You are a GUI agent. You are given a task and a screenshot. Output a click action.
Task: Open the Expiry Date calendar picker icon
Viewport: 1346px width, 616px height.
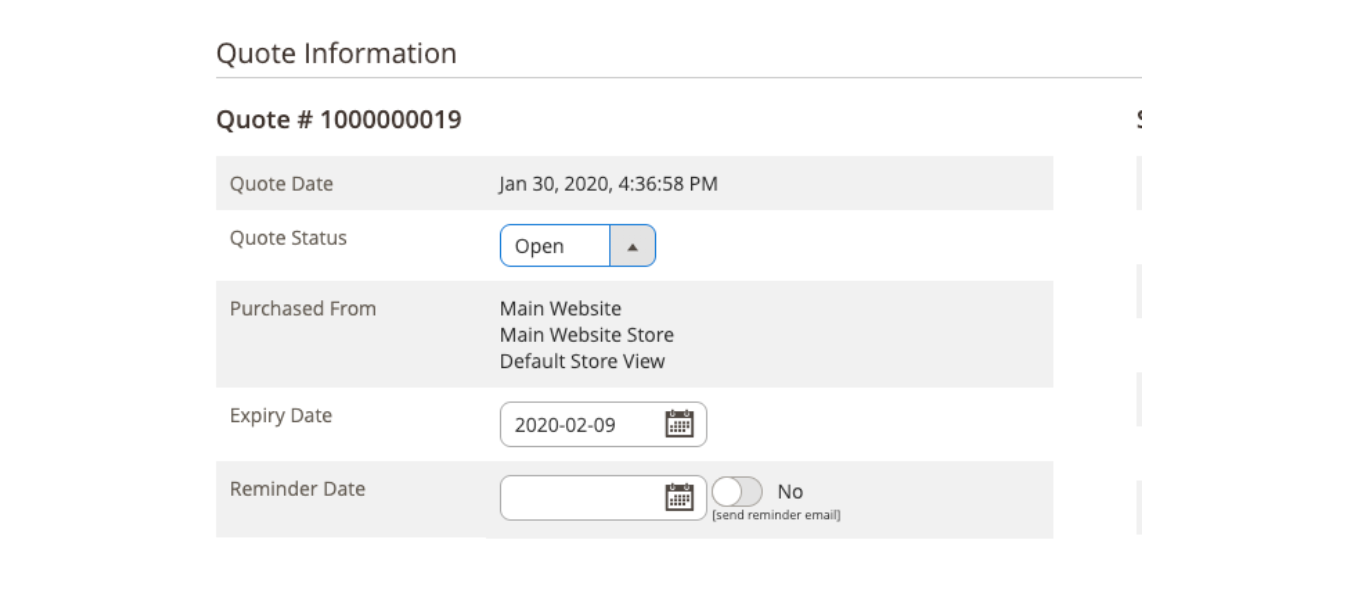tap(679, 424)
